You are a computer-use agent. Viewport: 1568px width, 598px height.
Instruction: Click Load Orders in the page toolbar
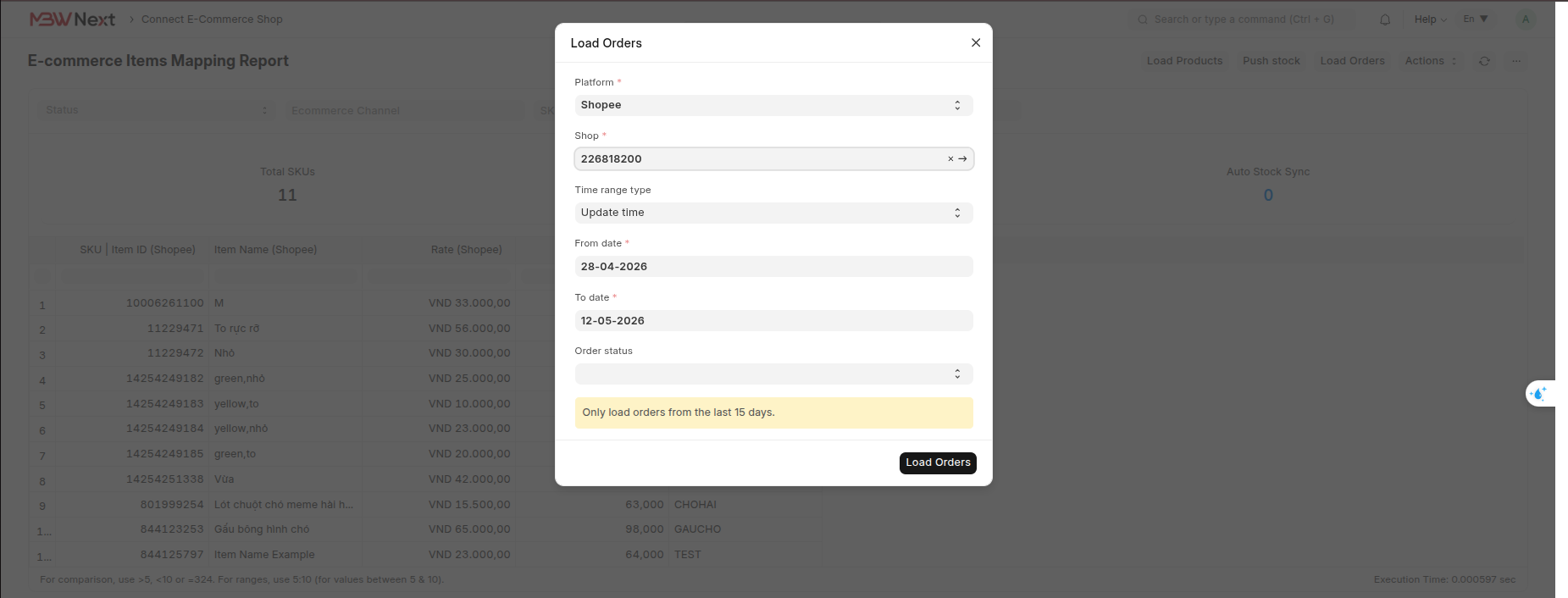pos(1352,61)
